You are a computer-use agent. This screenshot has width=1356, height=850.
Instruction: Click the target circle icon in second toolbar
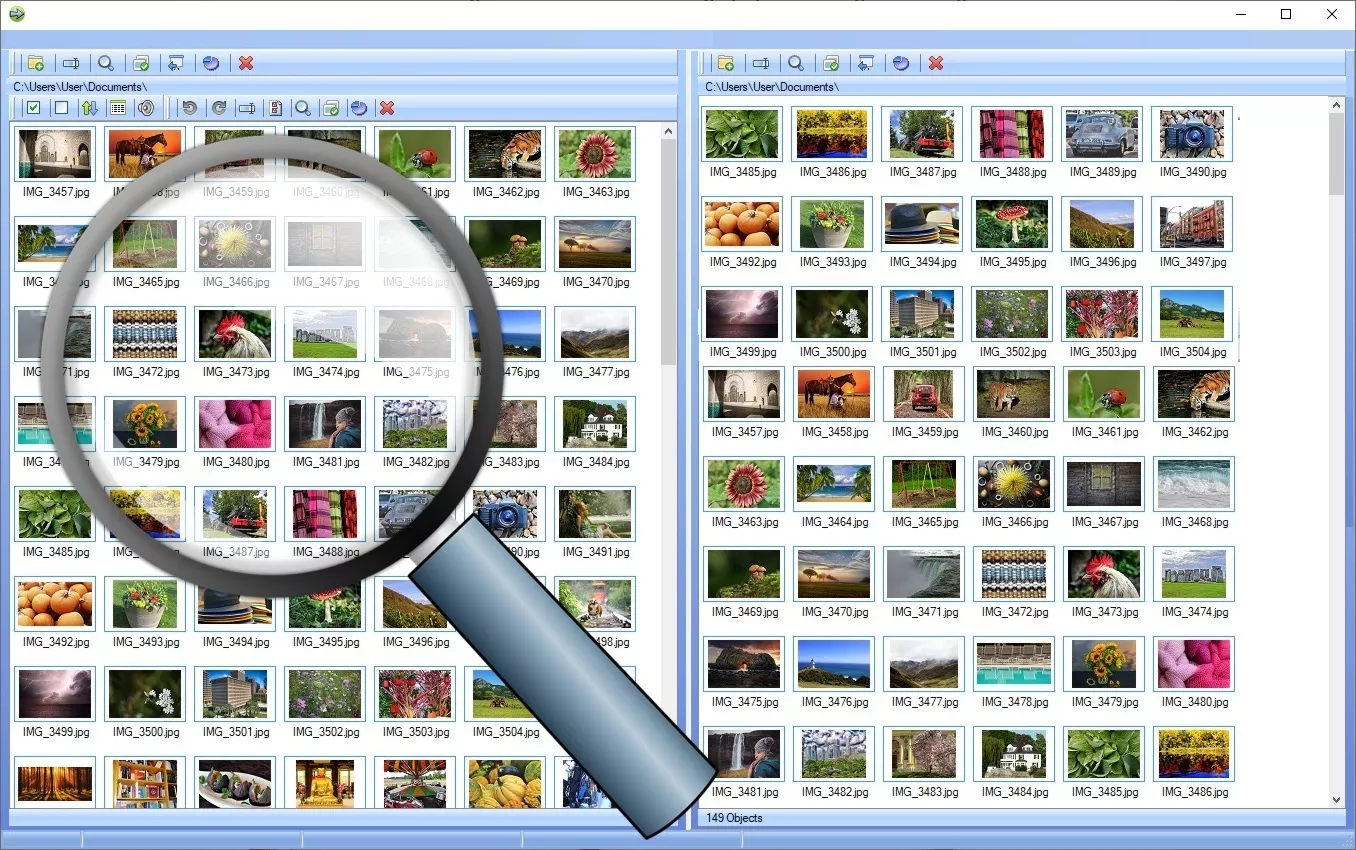pos(146,107)
